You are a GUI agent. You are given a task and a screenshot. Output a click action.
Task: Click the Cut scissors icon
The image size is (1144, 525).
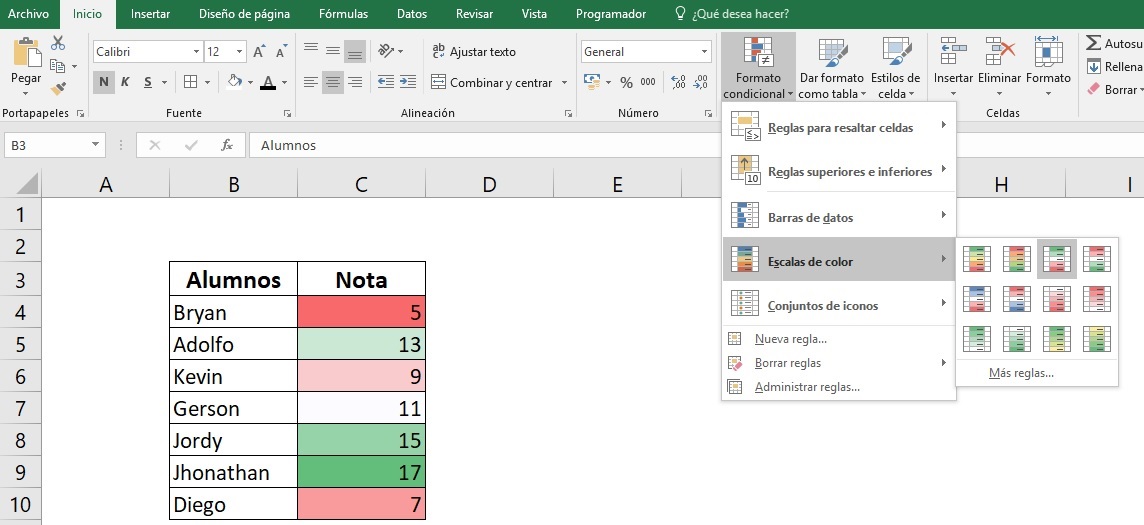pyautogui.click(x=58, y=43)
